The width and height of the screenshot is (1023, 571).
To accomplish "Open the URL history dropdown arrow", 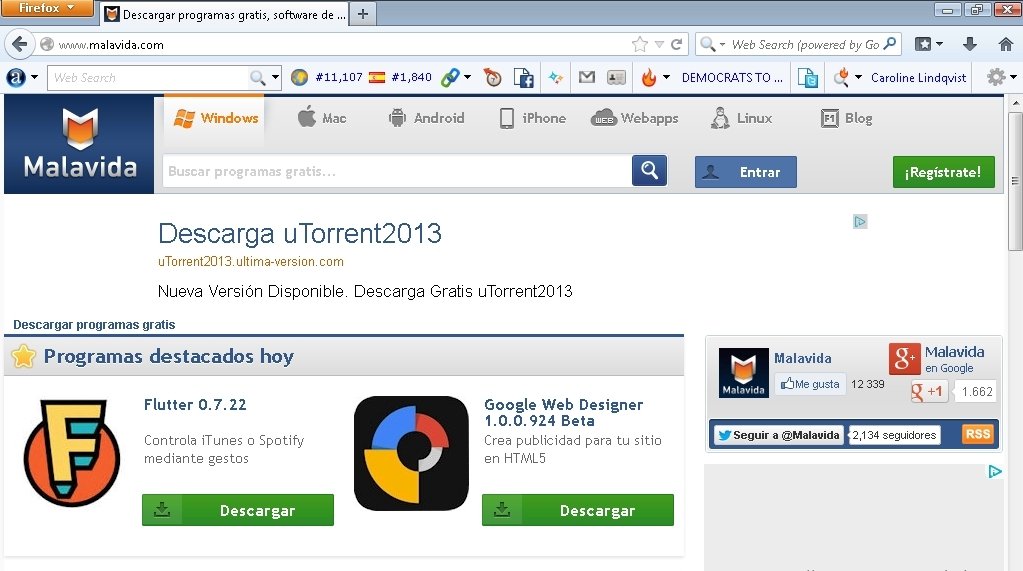I will click(x=659, y=44).
